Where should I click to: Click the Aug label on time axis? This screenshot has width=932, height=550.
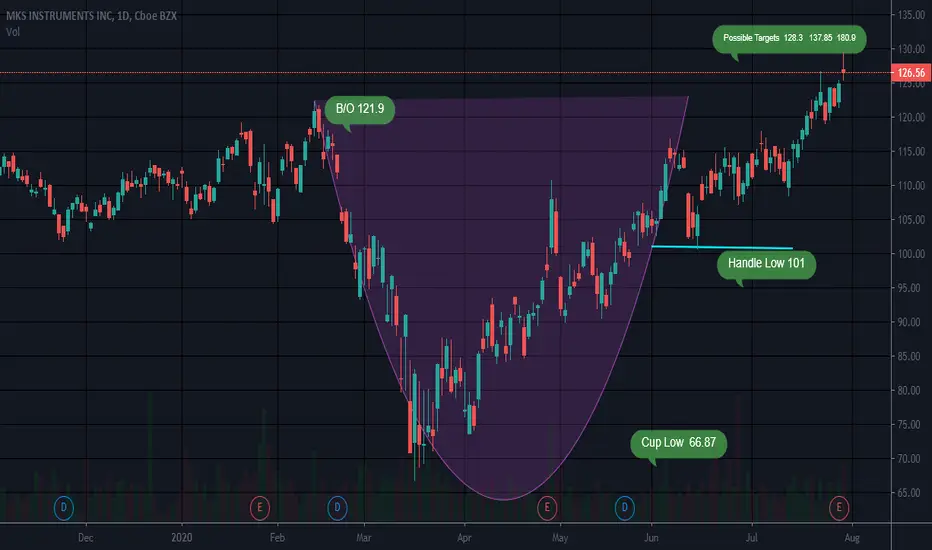(x=852, y=538)
